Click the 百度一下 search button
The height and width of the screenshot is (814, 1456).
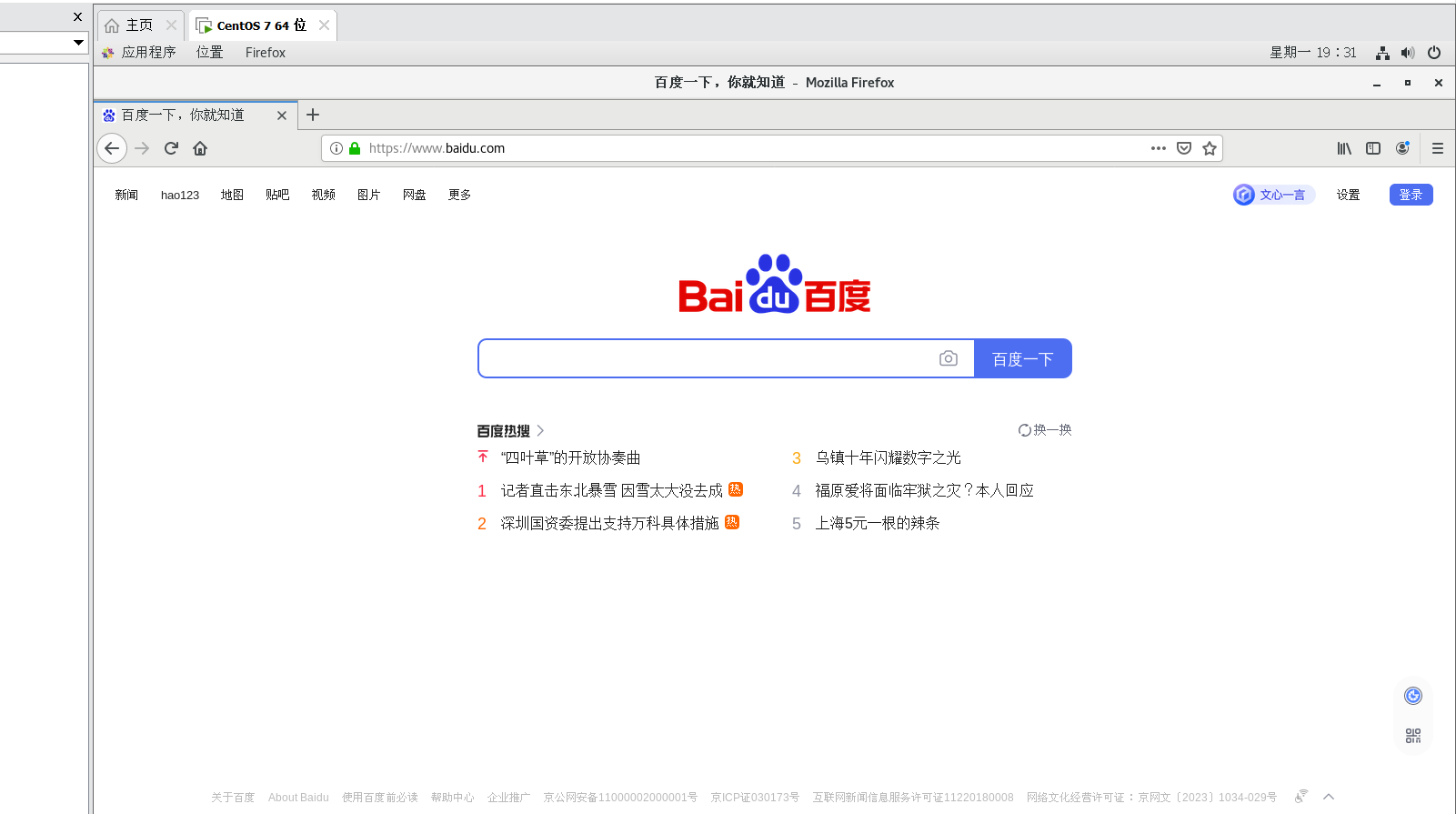click(x=1023, y=358)
